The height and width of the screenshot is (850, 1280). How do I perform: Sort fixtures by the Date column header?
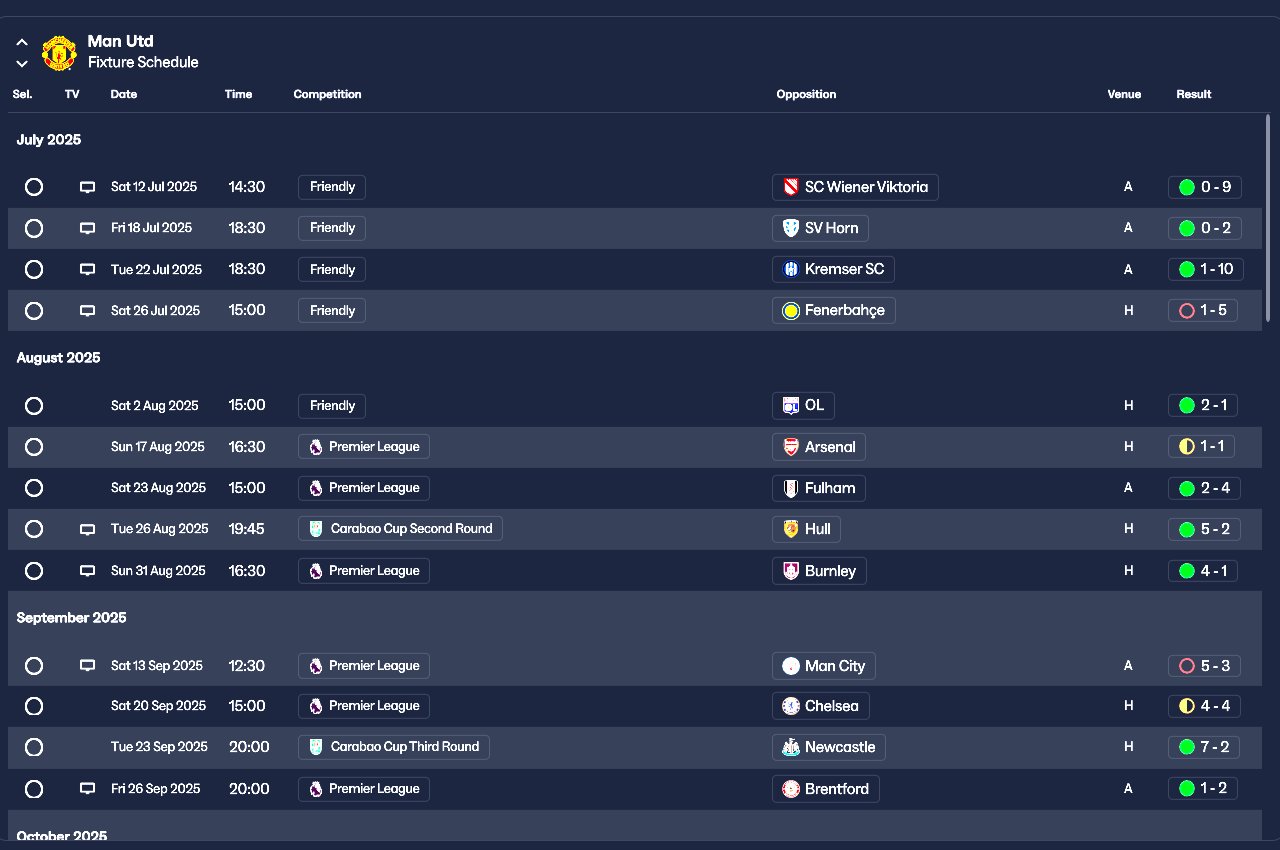pyautogui.click(x=124, y=94)
